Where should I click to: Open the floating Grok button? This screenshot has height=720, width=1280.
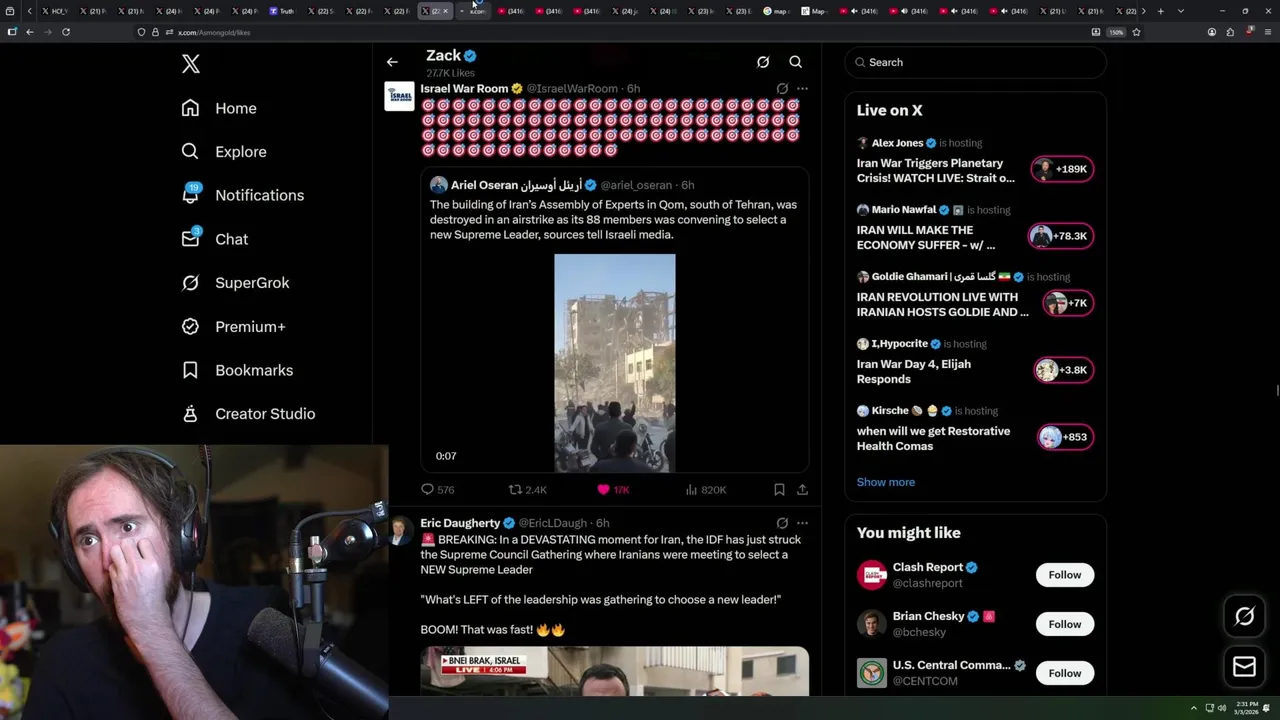[x=1244, y=617]
